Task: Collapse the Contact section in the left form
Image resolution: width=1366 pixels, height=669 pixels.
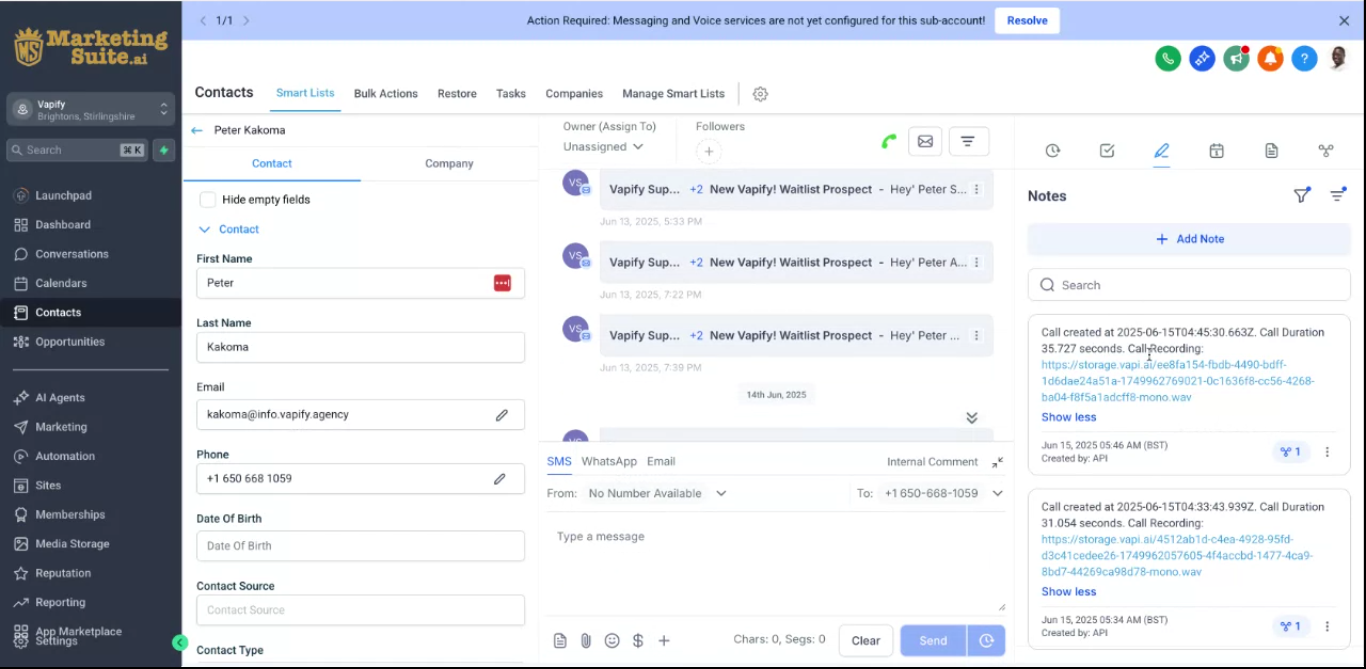Action: [x=204, y=229]
